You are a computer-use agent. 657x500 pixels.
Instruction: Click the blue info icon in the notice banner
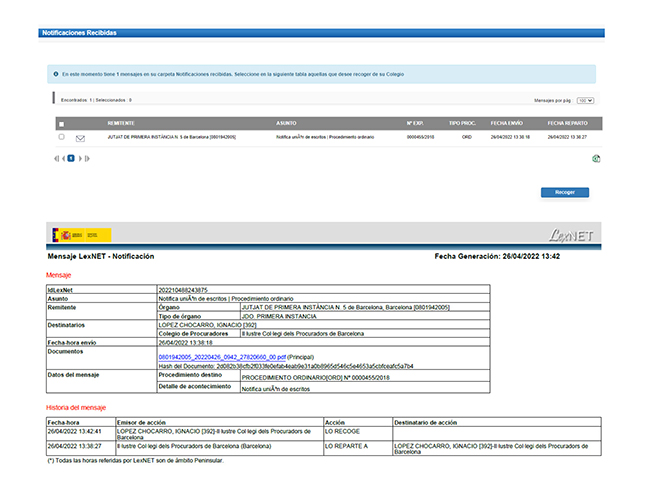[x=56, y=74]
